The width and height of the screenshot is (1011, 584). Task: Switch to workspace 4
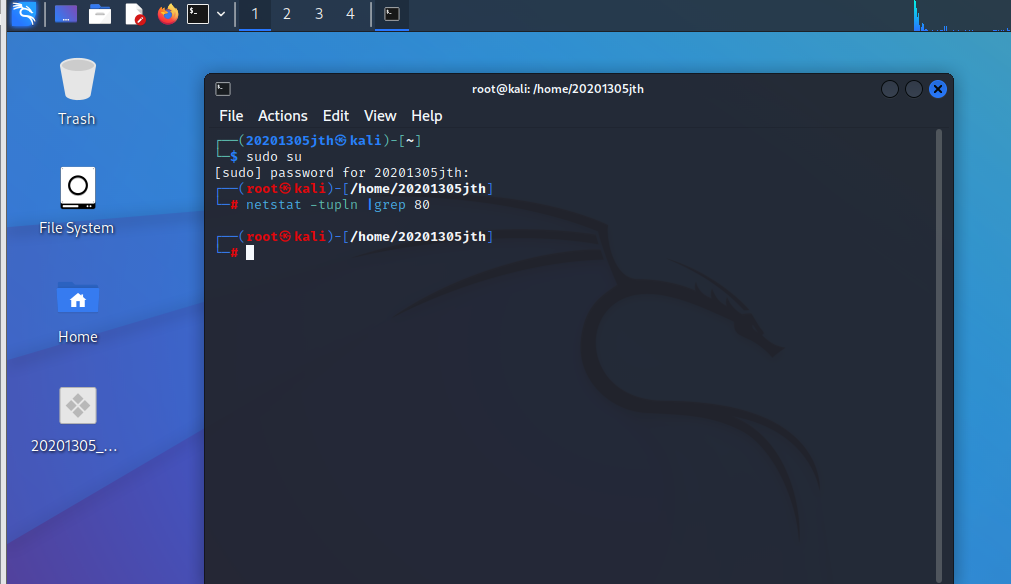click(350, 14)
